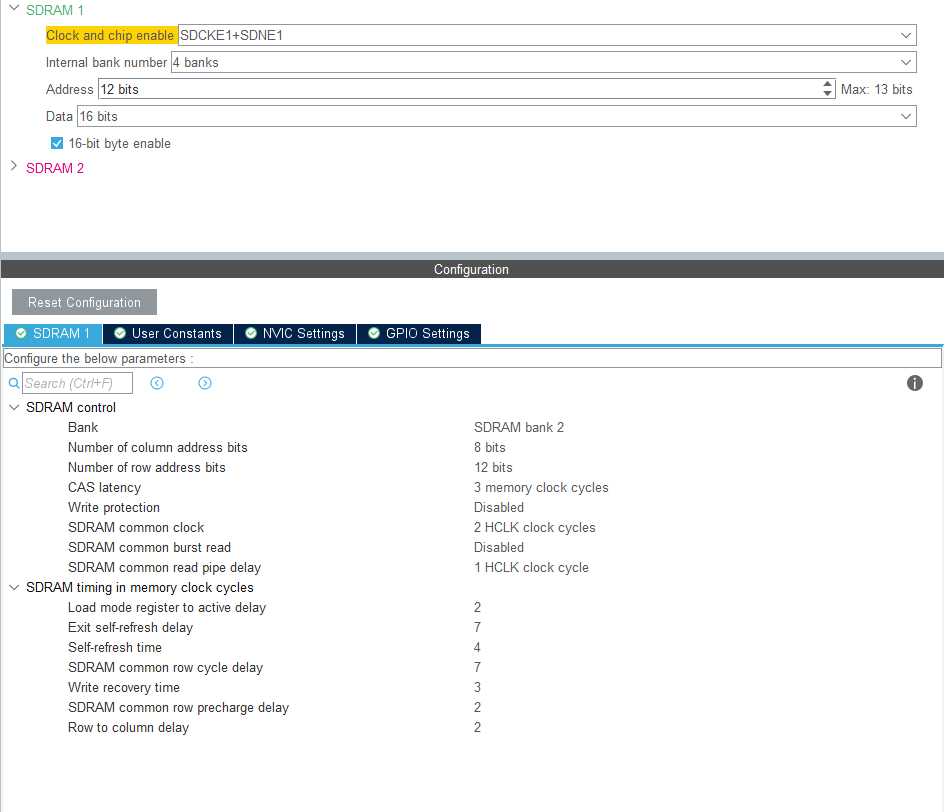Click the Address 12 bits field

(460, 89)
